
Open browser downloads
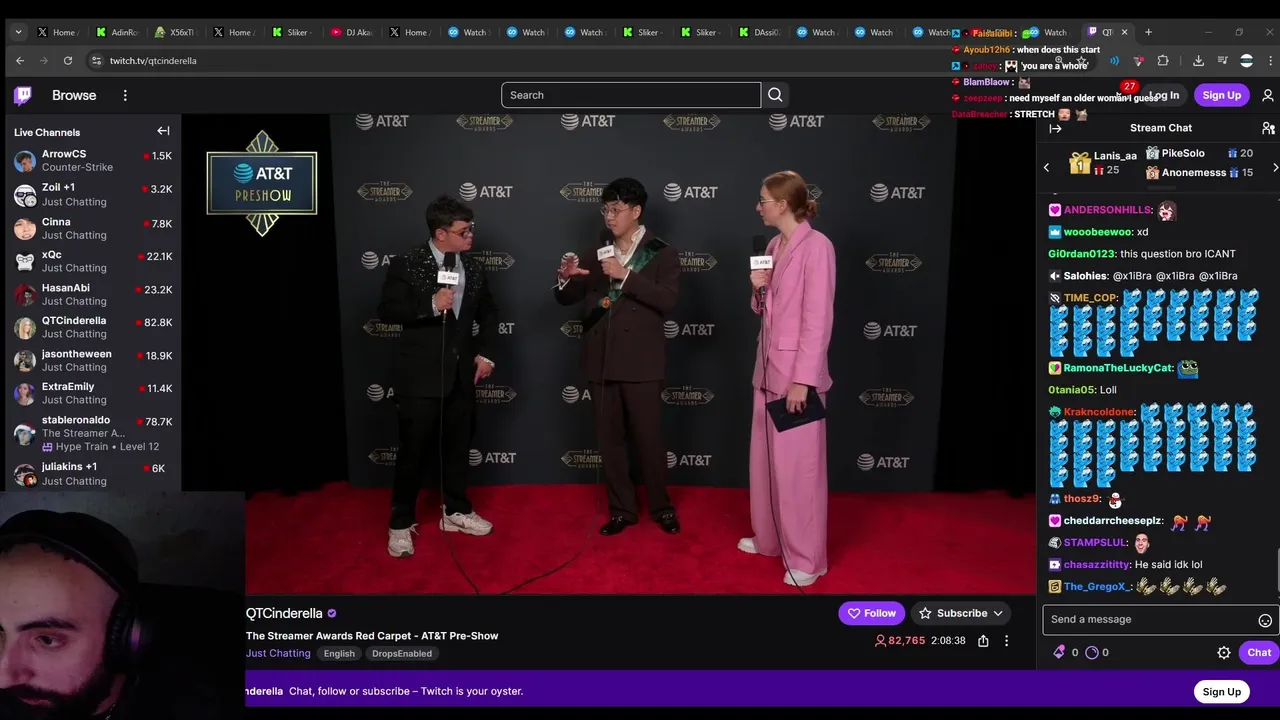click(x=1198, y=60)
